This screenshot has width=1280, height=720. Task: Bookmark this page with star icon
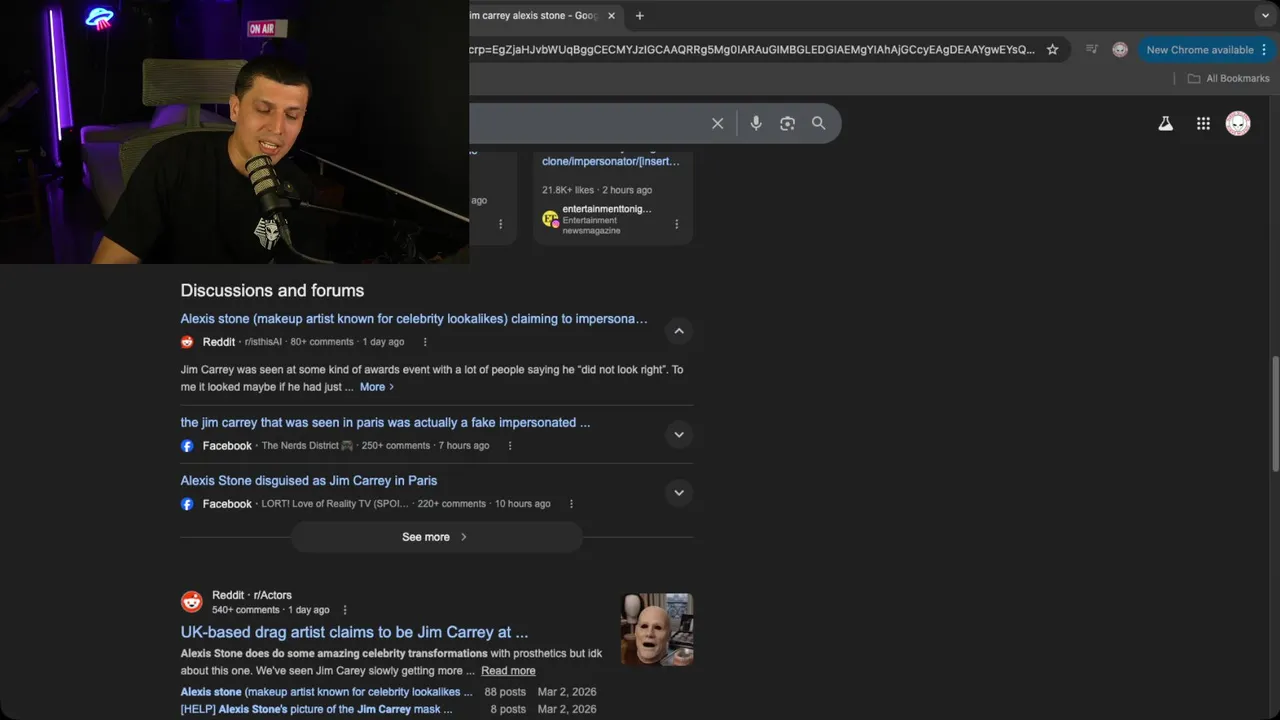tap(1052, 49)
